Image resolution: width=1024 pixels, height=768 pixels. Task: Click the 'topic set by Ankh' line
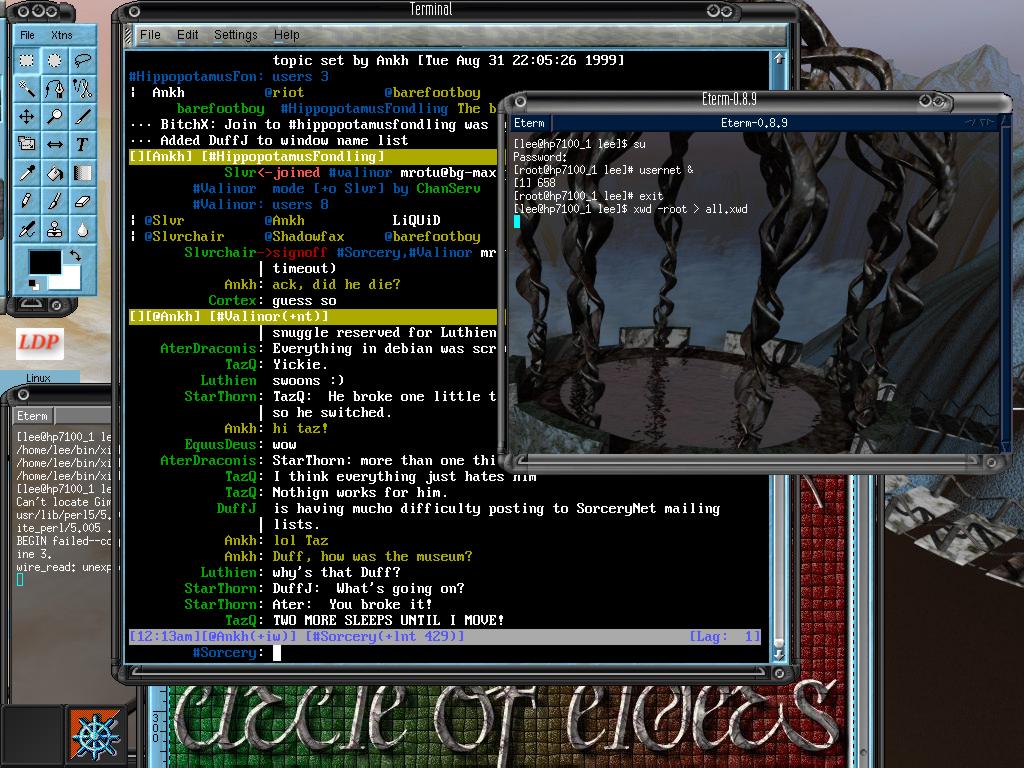click(x=449, y=60)
